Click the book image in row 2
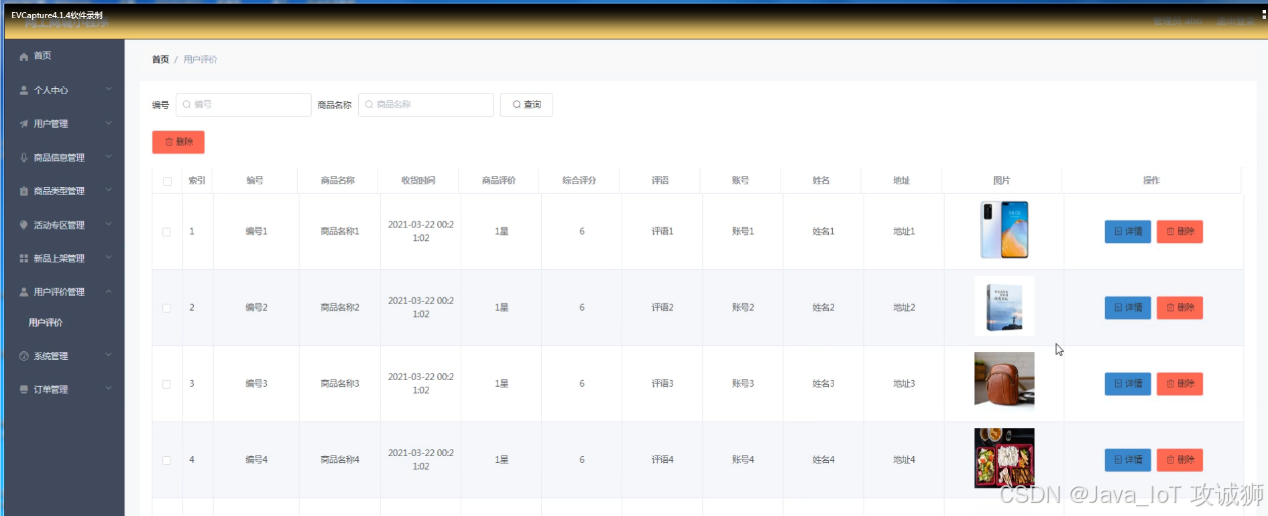 tap(1004, 306)
